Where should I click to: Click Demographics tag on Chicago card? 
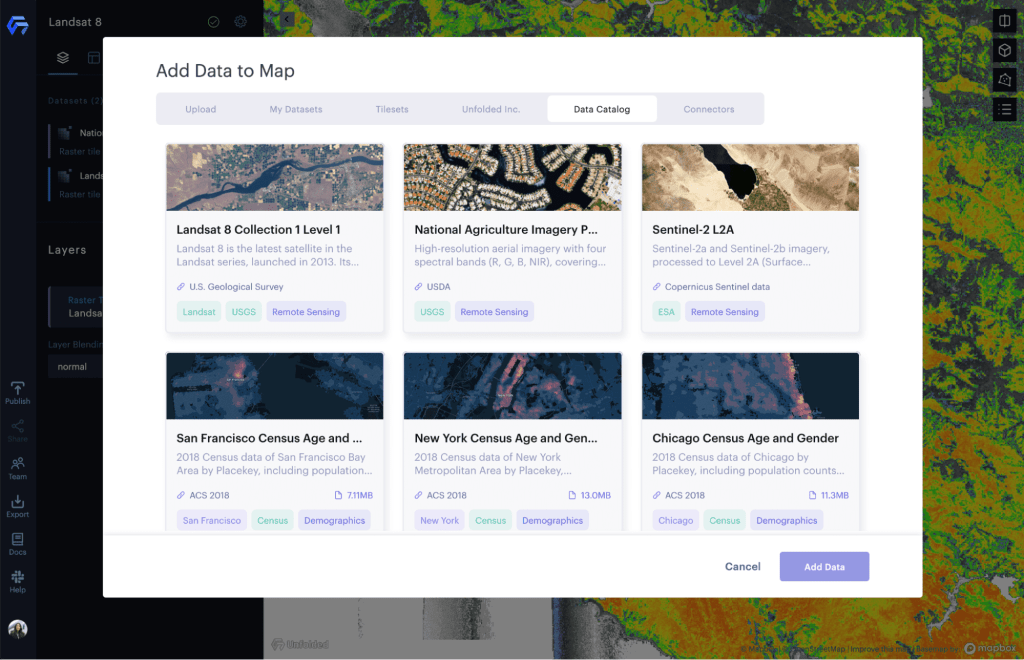pyautogui.click(x=786, y=520)
